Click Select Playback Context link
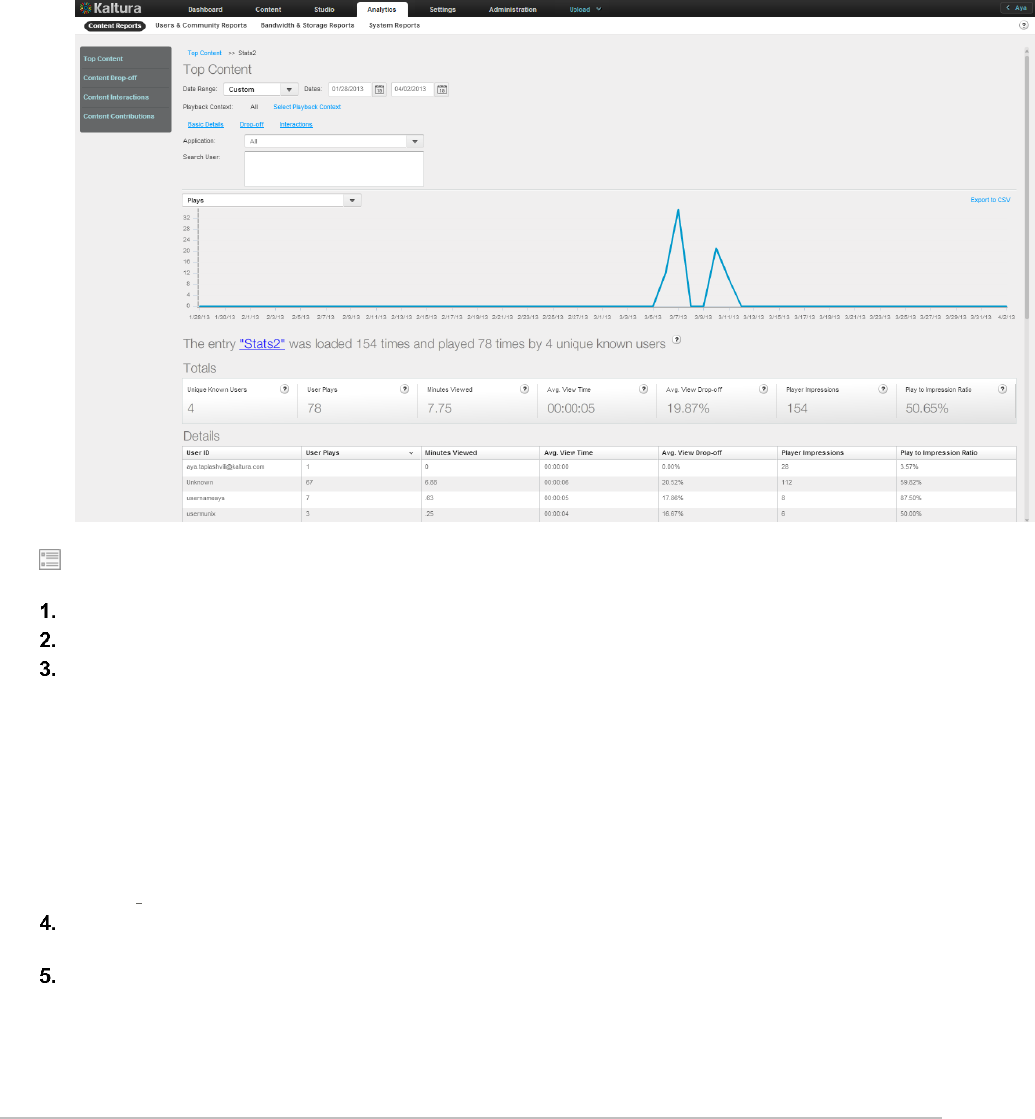 pos(307,107)
